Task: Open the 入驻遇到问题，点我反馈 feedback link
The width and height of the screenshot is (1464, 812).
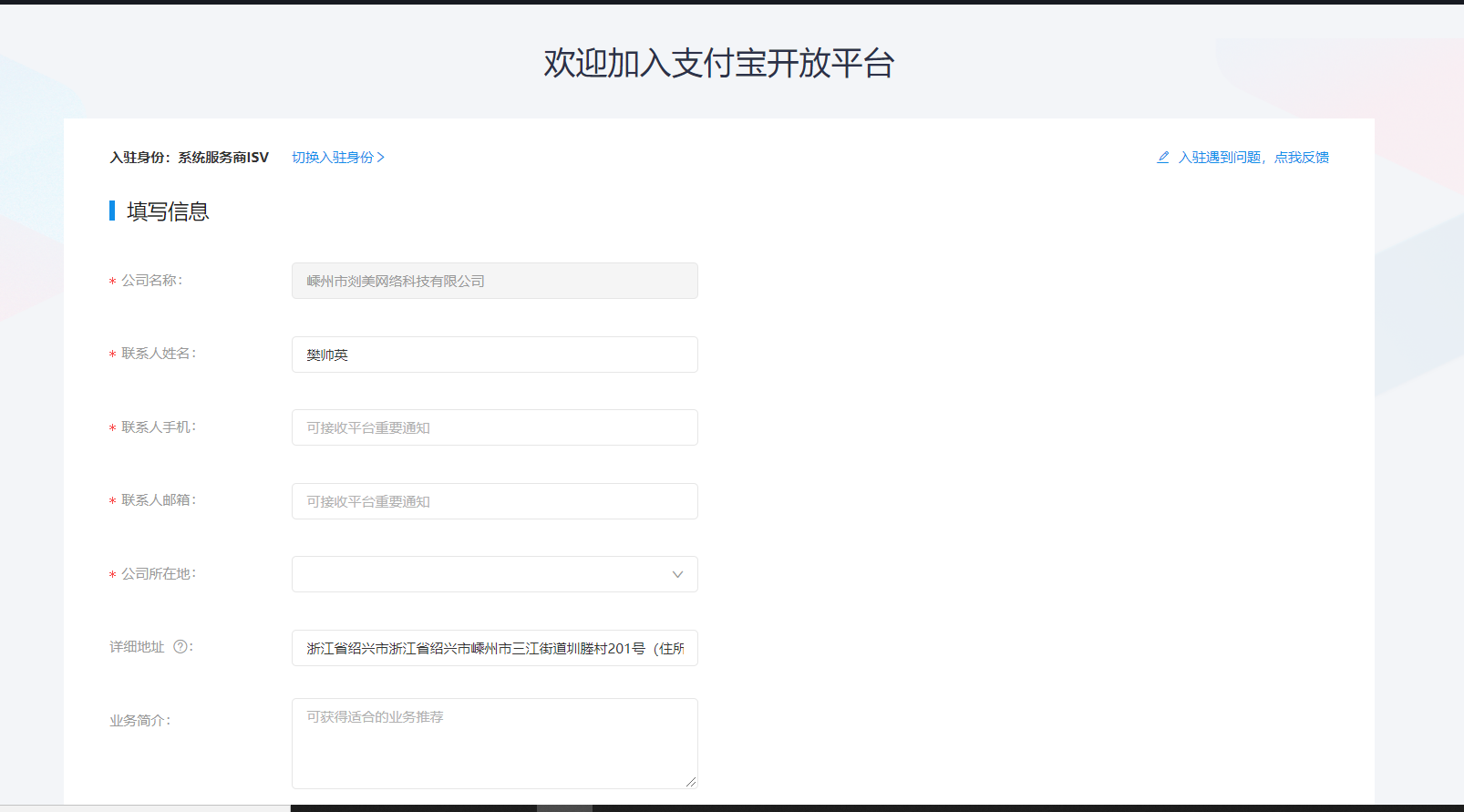Action: click(1253, 158)
